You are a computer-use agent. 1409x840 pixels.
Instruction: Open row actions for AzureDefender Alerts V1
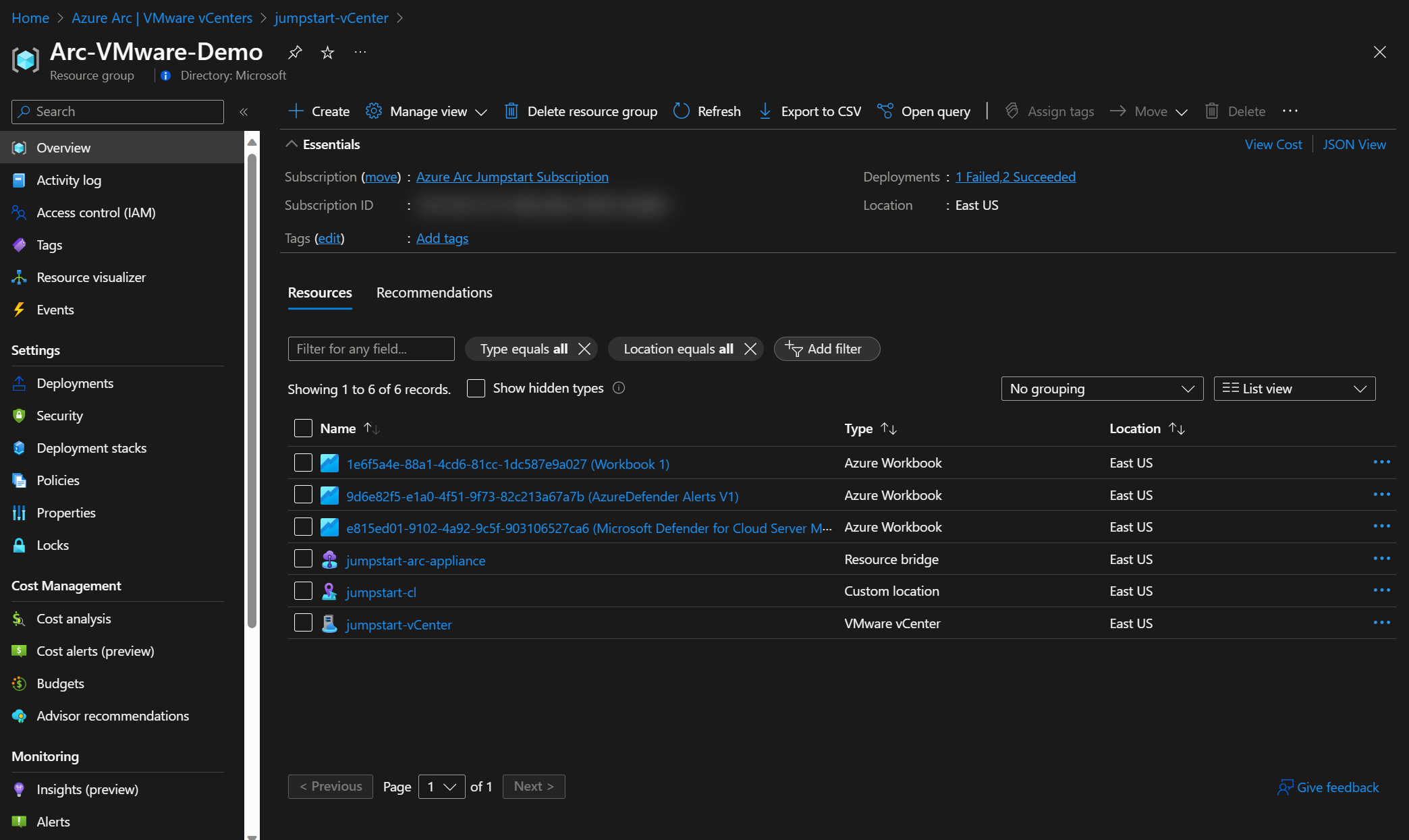coord(1381,495)
